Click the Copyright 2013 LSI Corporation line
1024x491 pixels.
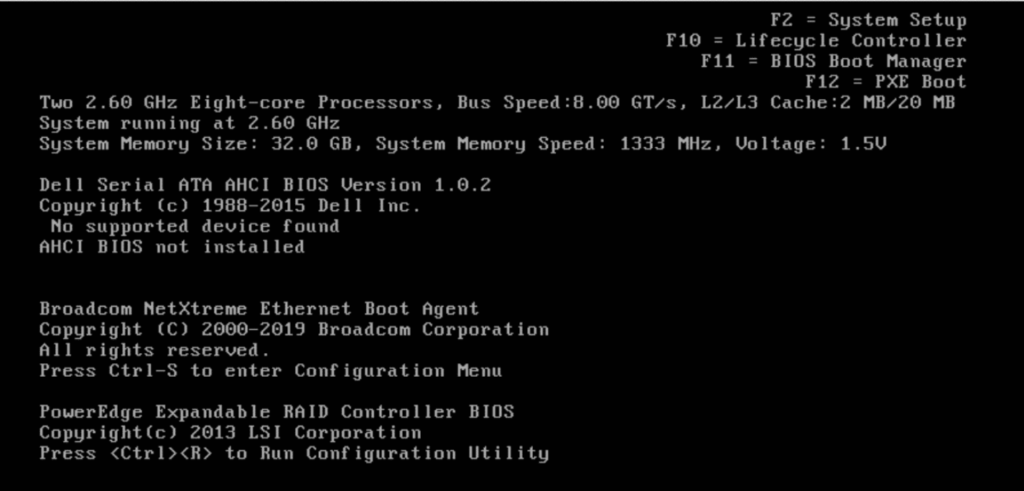click(230, 433)
